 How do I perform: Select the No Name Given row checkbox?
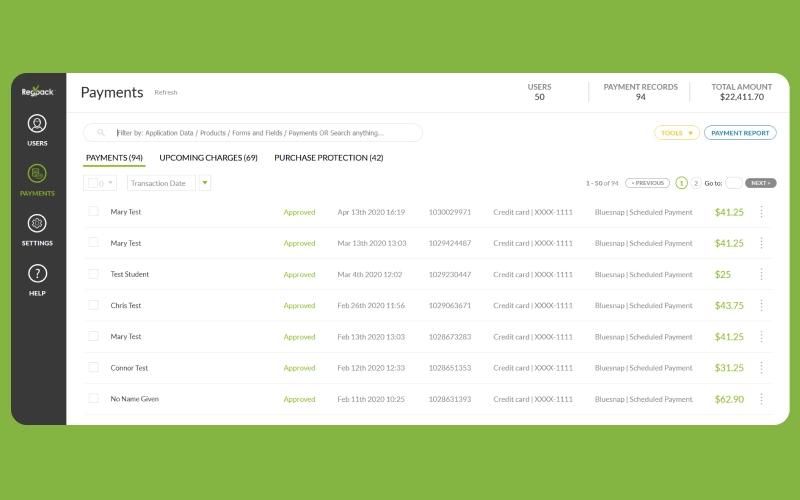93,398
